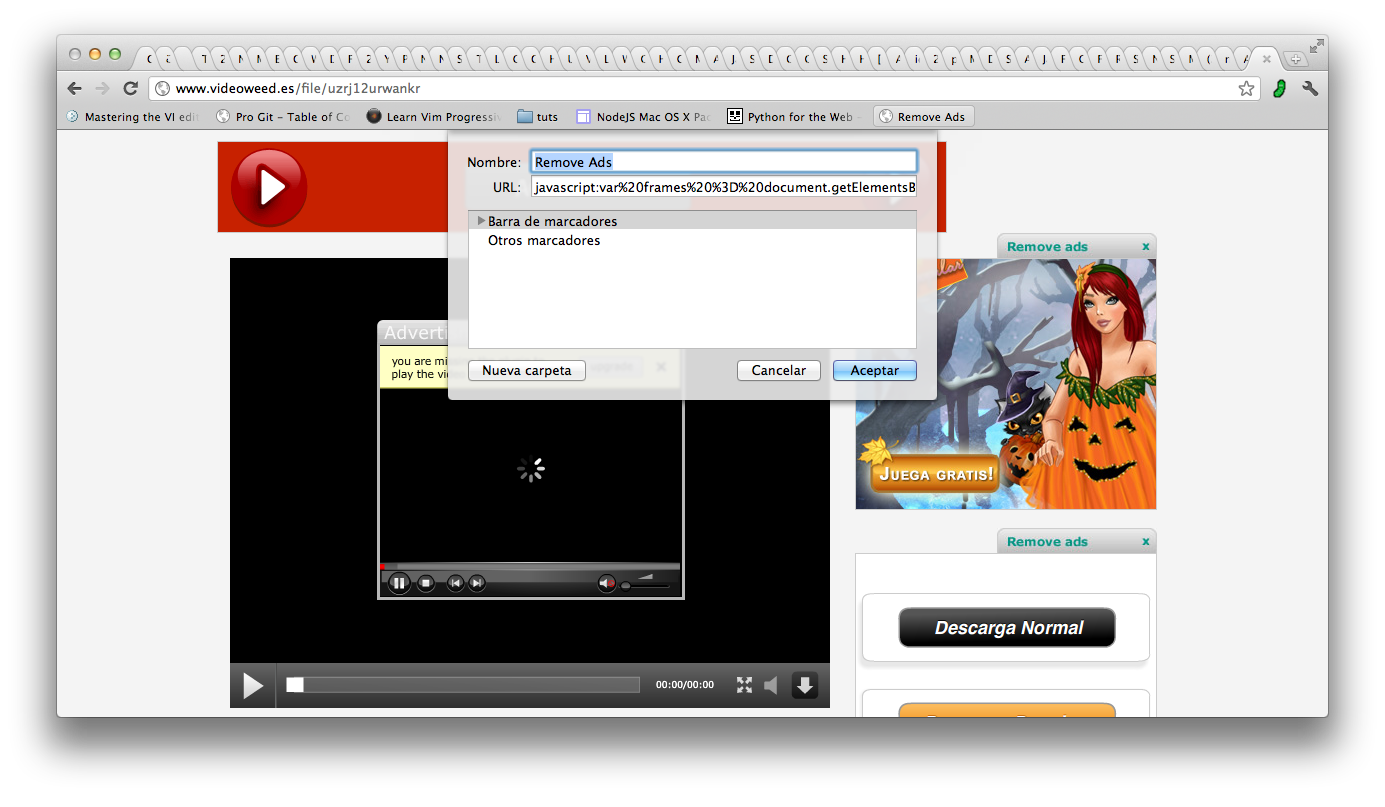The width and height of the screenshot is (1385, 807).
Task: Select the Otros marcadores folder
Action: [544, 240]
